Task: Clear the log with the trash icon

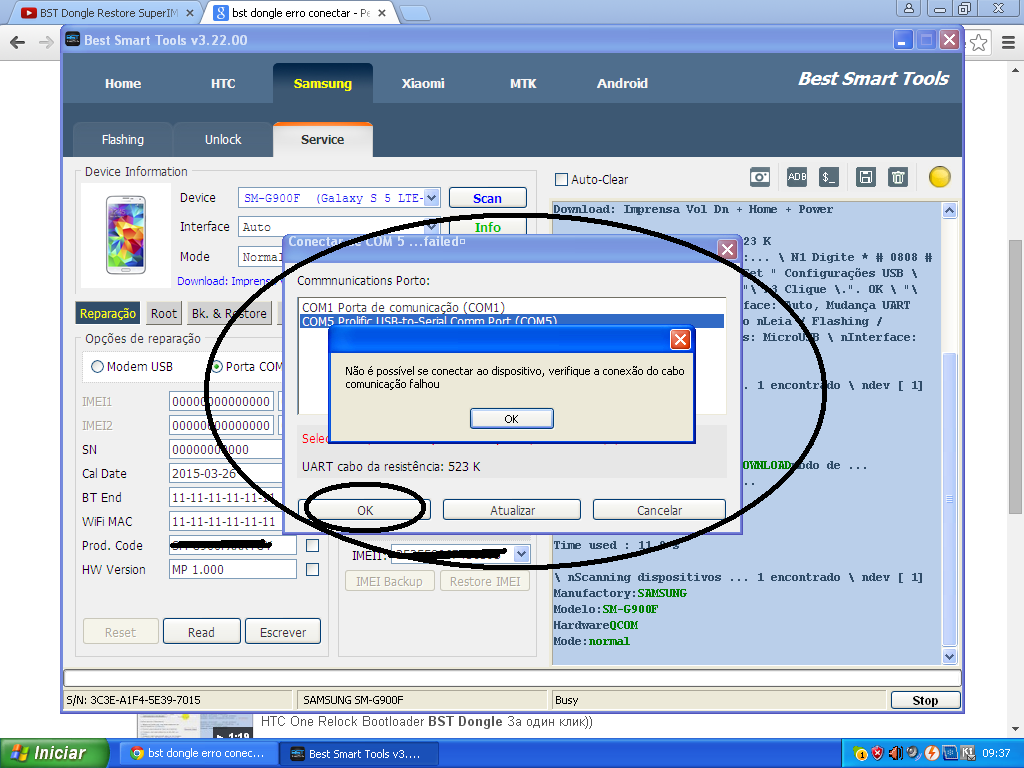Action: 898,177
